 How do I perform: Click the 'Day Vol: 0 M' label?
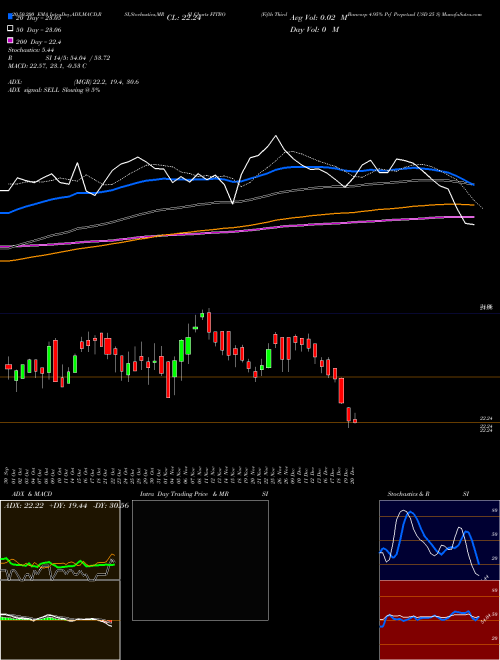(314, 29)
